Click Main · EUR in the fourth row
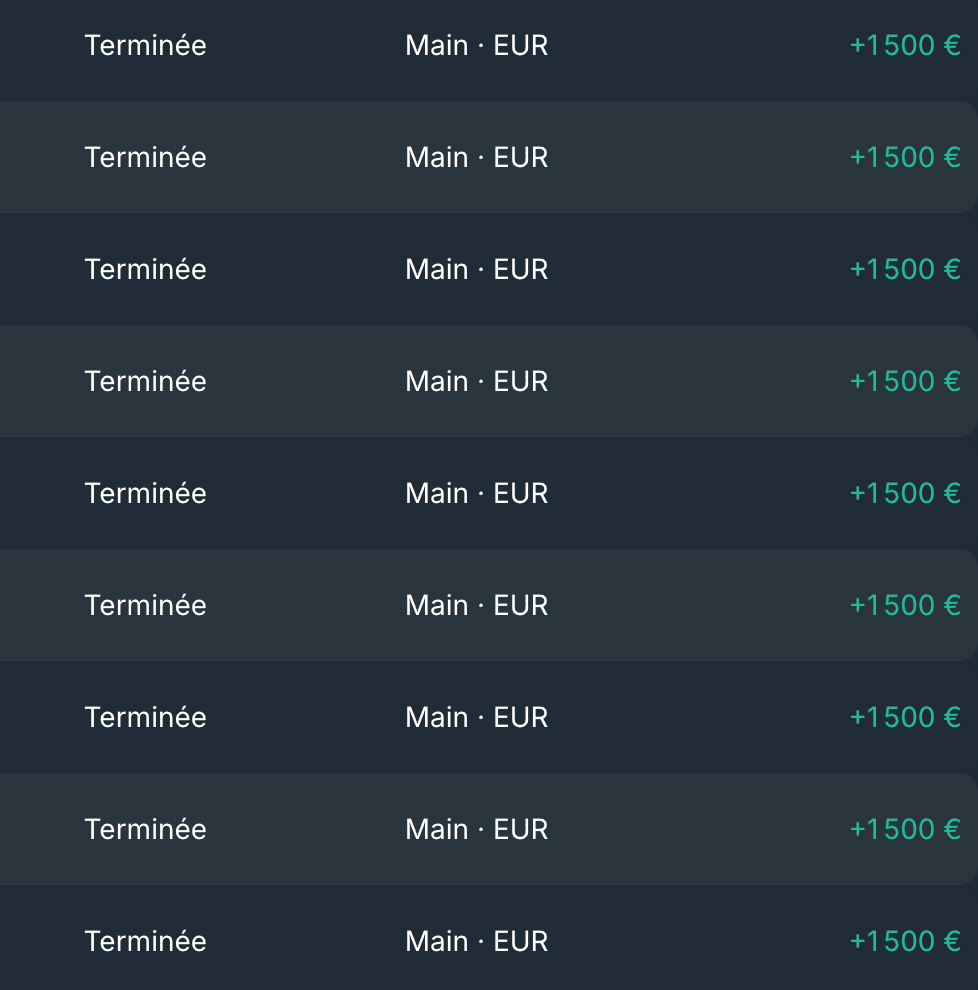The height and width of the screenshot is (990, 978). [477, 381]
